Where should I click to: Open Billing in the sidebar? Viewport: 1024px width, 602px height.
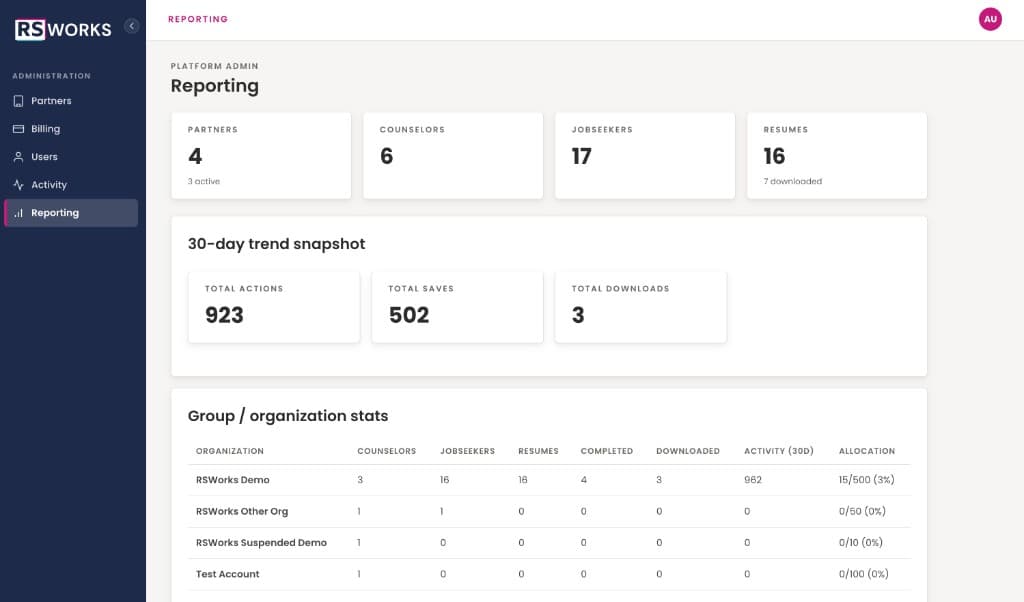click(x=71, y=129)
